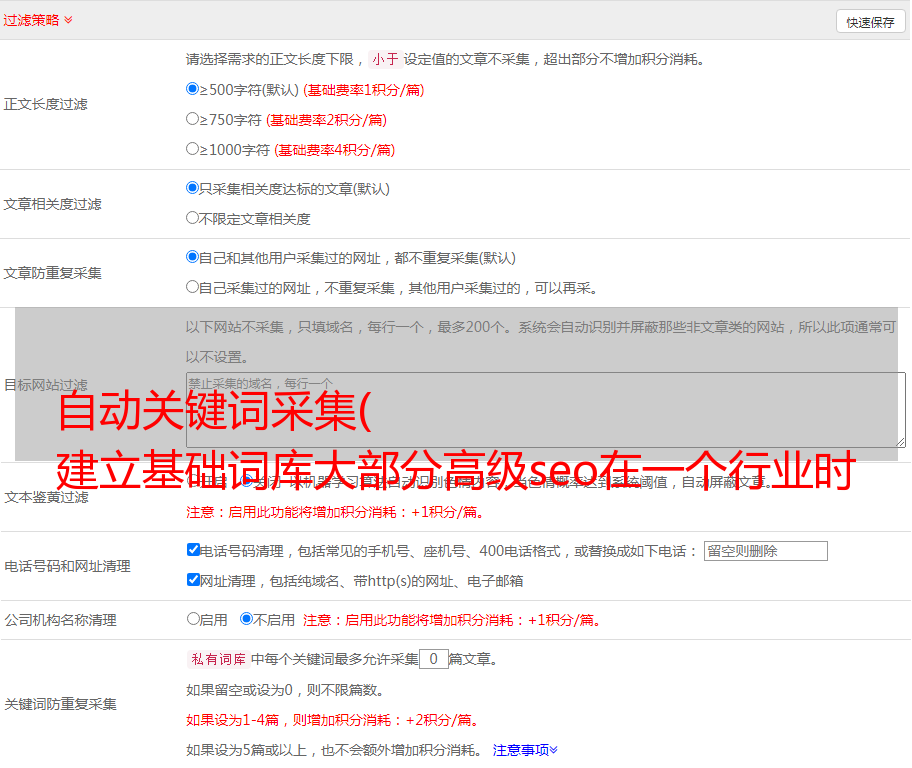
Task: Select the ≥1000字符 length option
Action: [x=193, y=149]
